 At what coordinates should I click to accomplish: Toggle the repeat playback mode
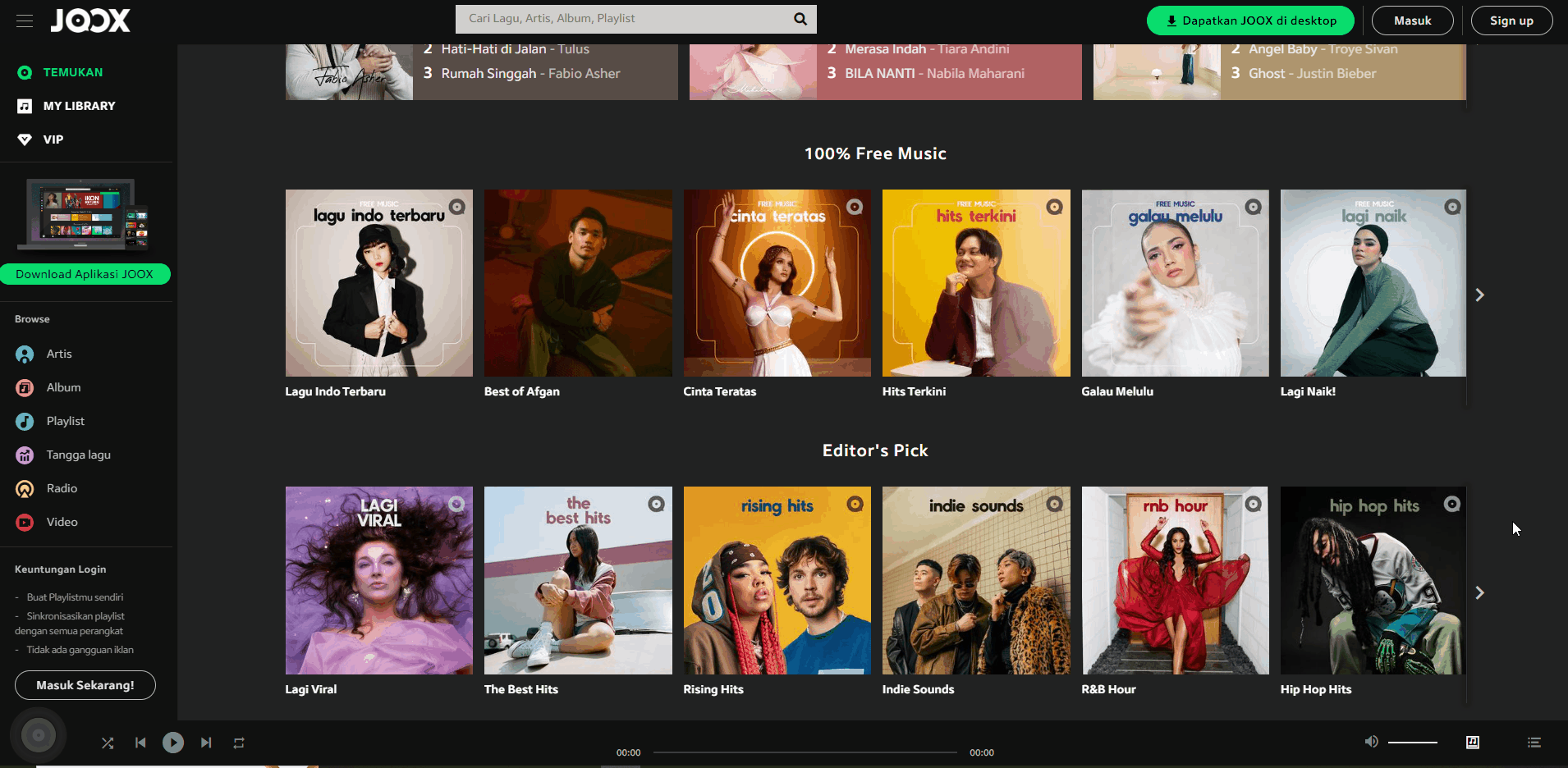click(239, 743)
